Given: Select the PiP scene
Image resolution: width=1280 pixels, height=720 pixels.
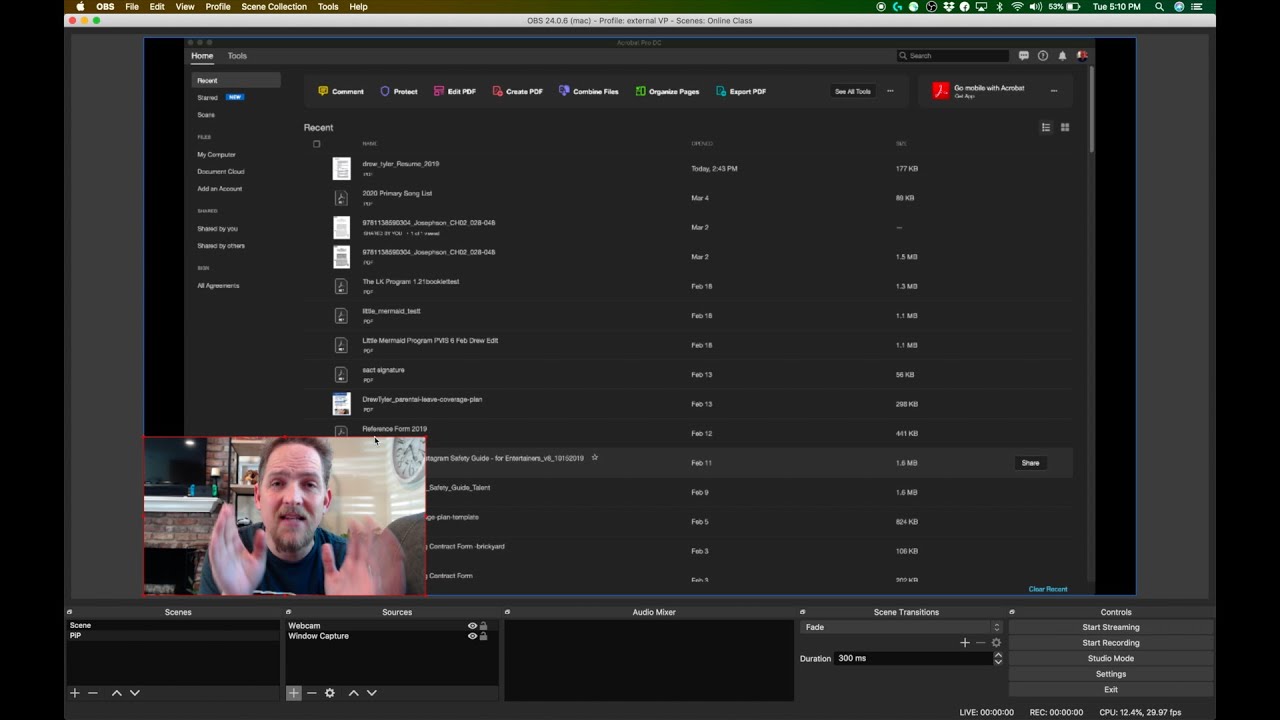Looking at the screenshot, I should 173,636.
